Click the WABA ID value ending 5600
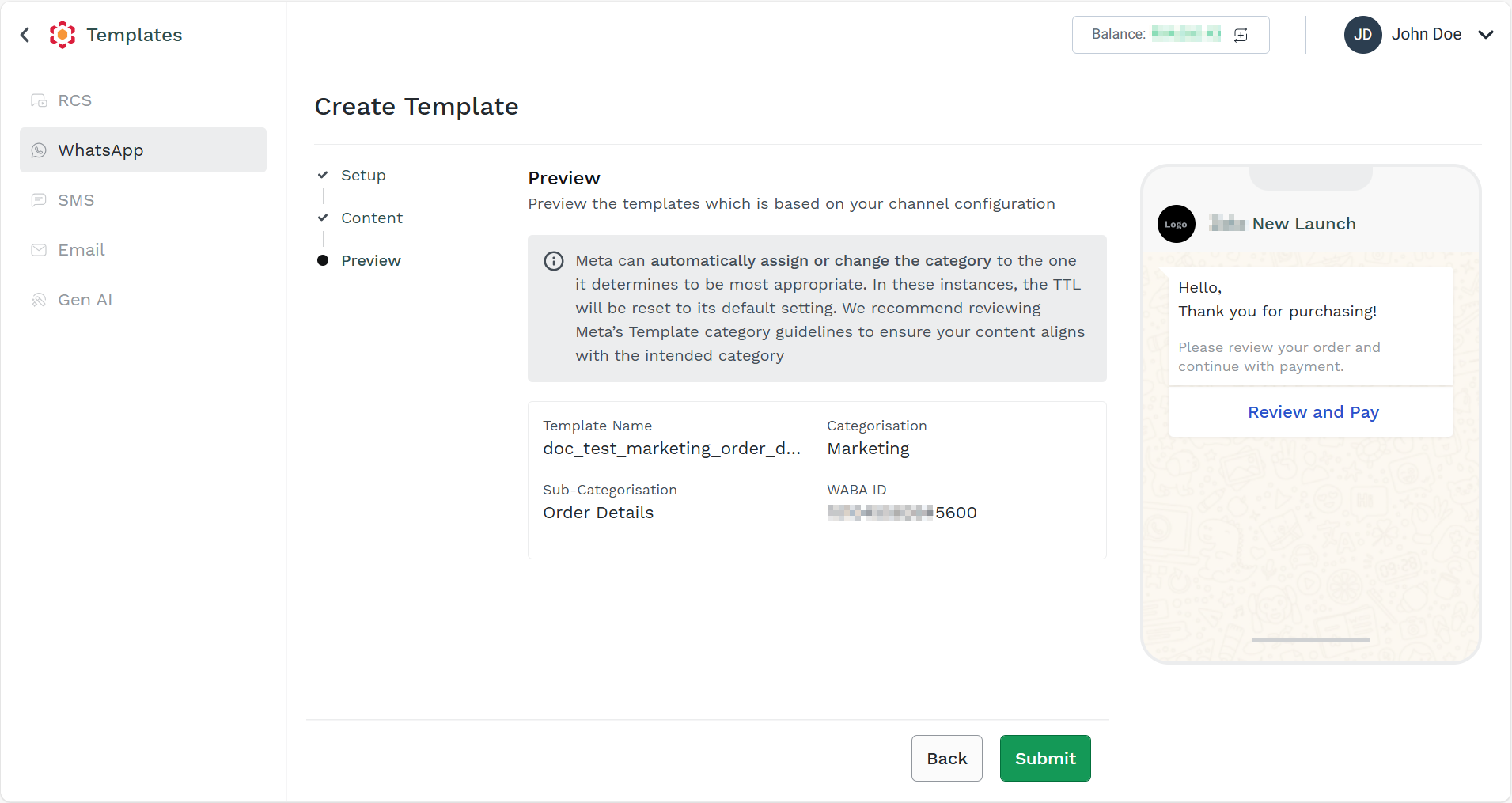Image resolution: width=1512 pixels, height=803 pixels. tap(902, 513)
